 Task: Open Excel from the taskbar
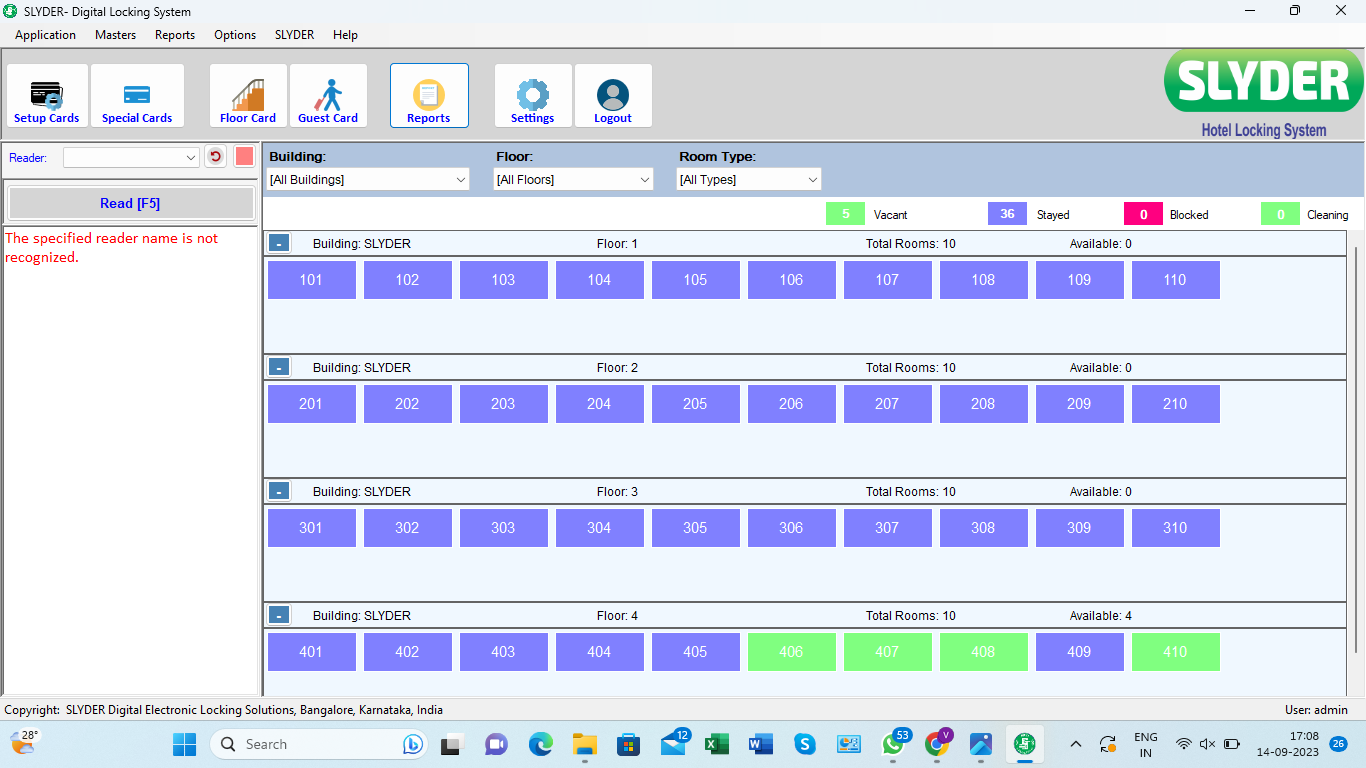click(x=716, y=744)
